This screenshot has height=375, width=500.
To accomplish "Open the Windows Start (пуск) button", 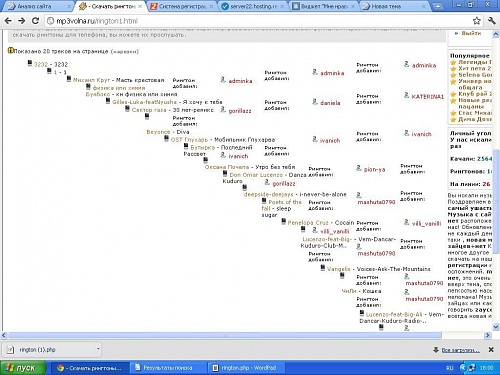I will [x=23, y=368].
